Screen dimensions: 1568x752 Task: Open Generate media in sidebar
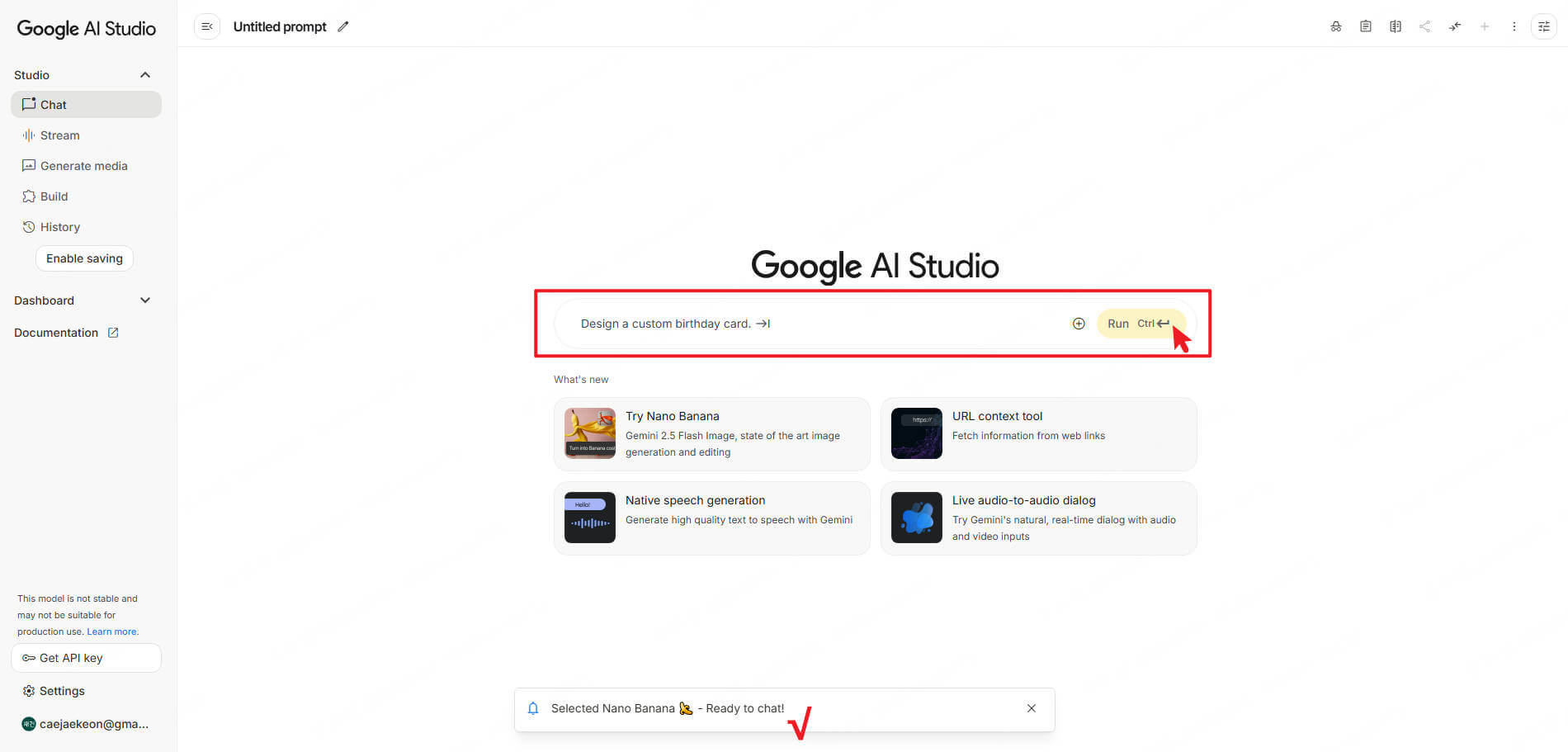tap(86, 166)
